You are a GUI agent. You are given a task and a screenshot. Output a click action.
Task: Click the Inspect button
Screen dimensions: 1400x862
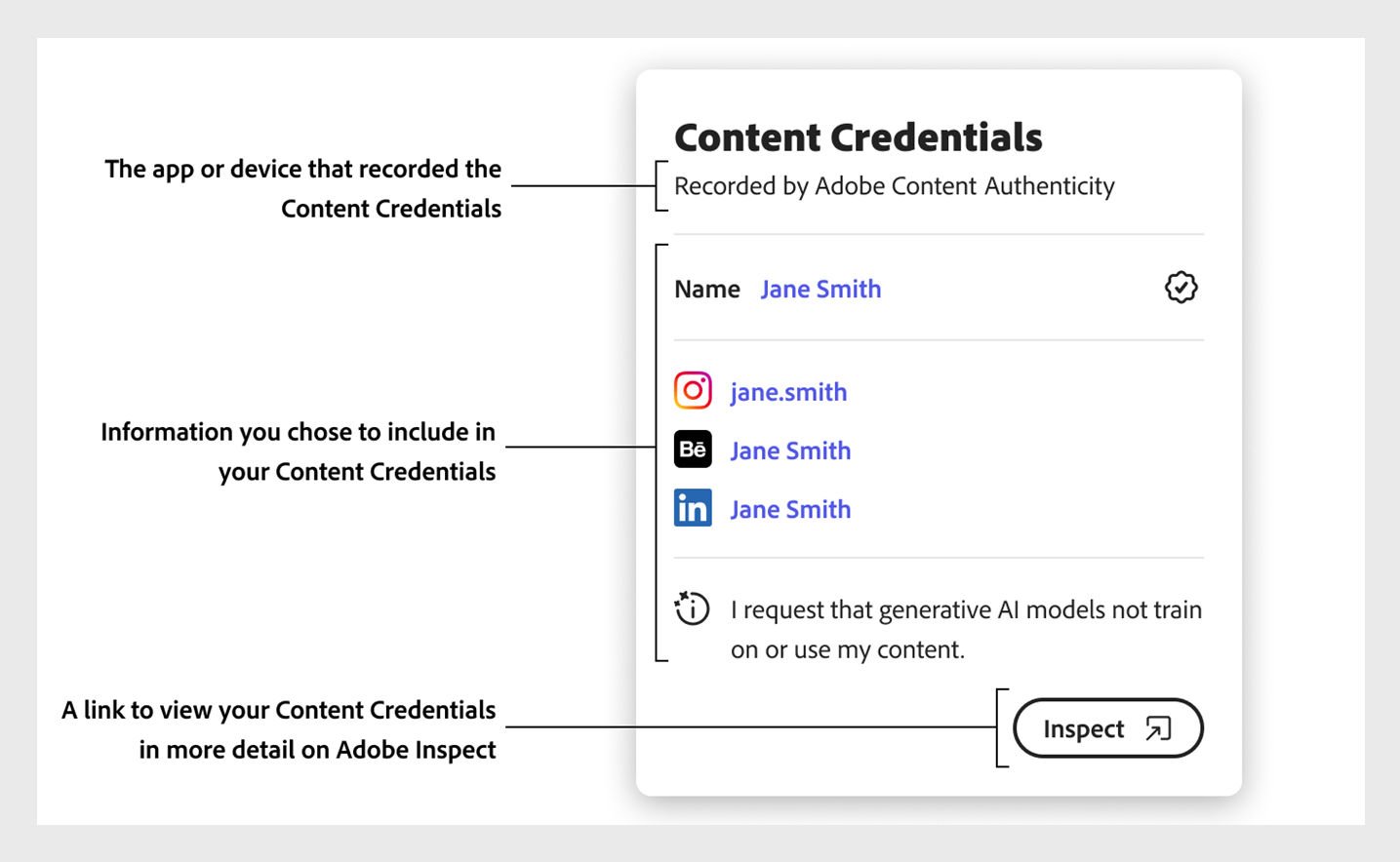pos(1107,727)
